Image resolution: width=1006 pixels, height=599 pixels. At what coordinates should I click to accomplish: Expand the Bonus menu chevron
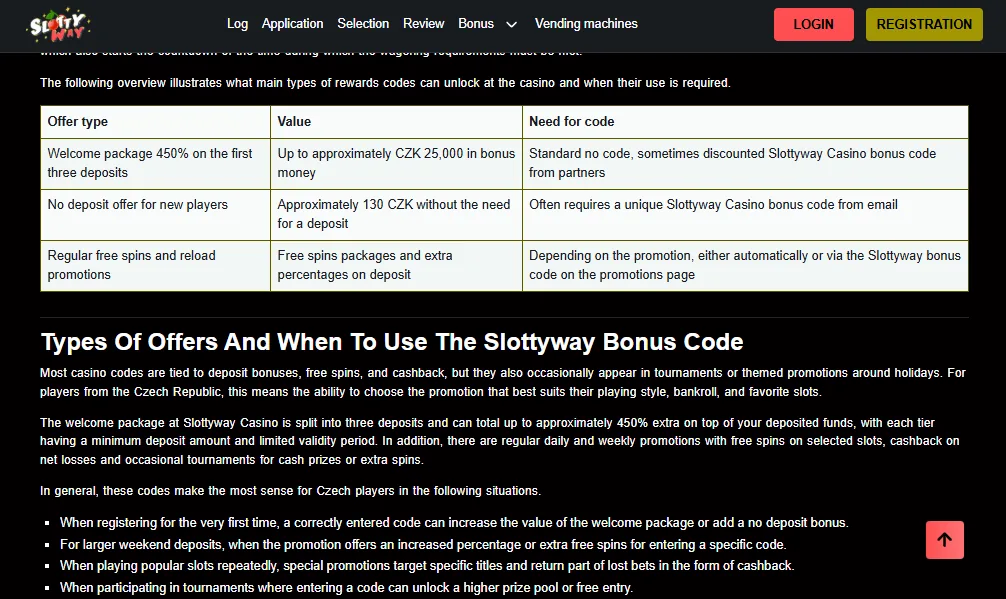[x=511, y=24]
